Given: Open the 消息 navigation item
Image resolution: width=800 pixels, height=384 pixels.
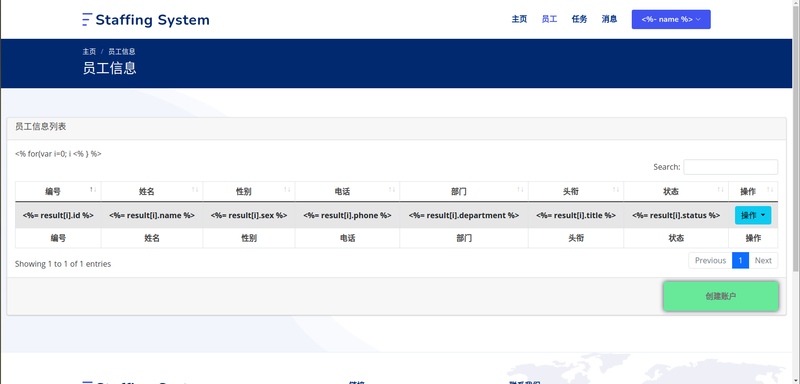Looking at the screenshot, I should (609, 19).
